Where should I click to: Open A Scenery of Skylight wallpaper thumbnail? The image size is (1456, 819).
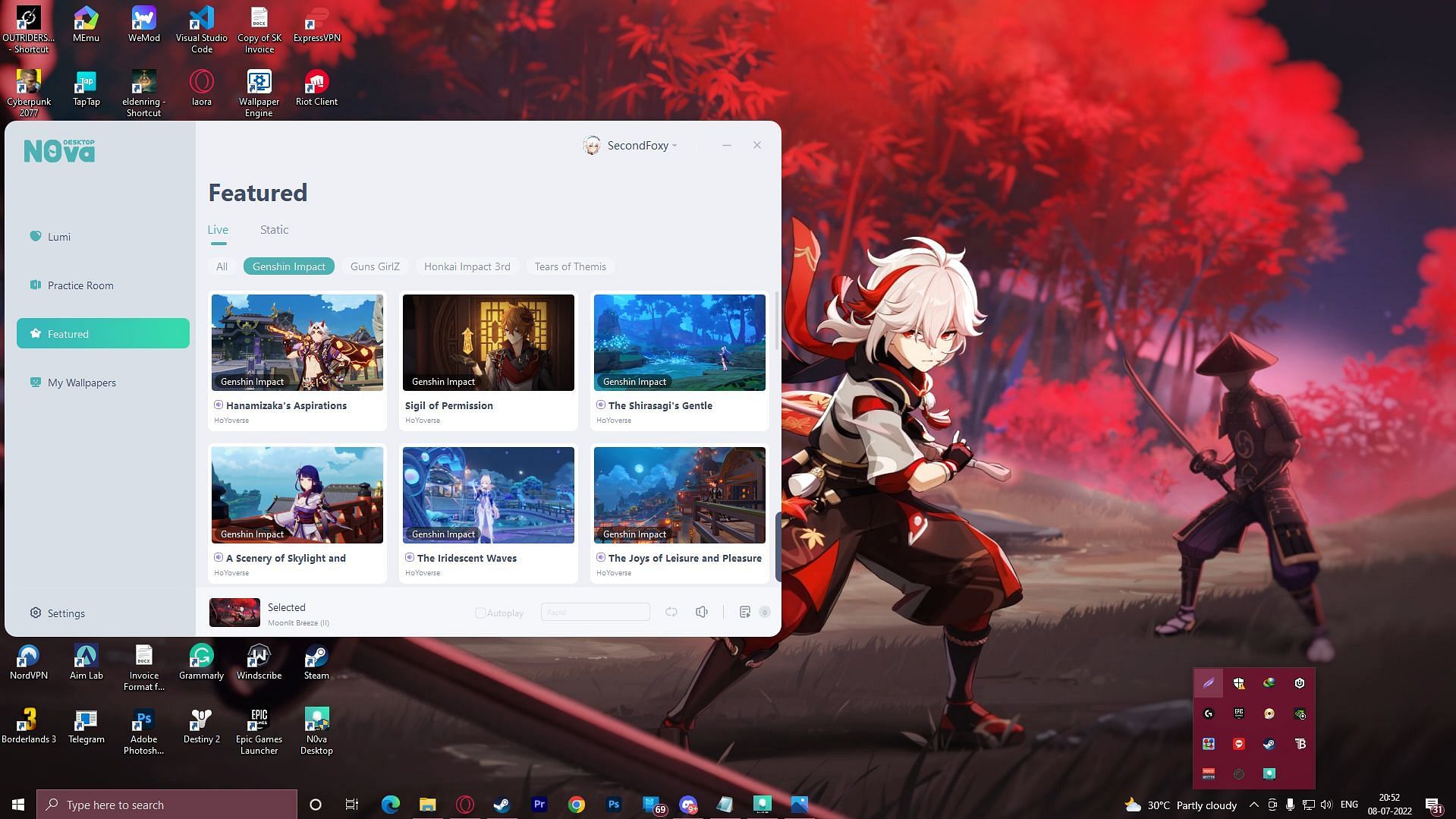pos(297,495)
